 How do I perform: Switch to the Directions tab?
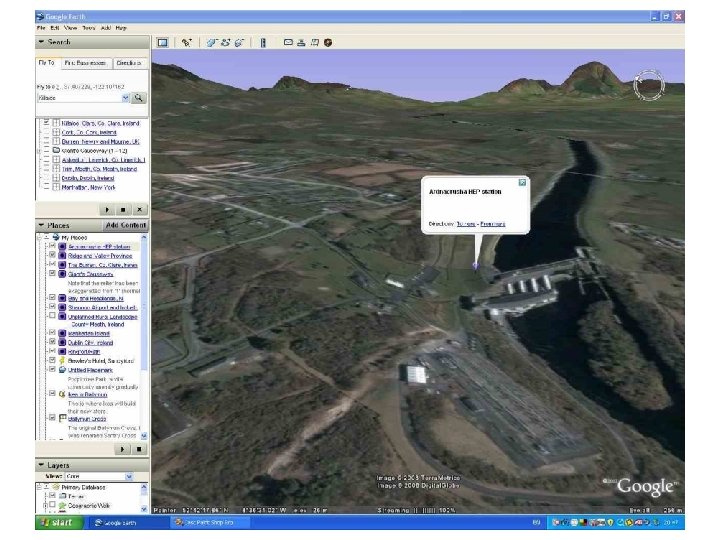129,63
